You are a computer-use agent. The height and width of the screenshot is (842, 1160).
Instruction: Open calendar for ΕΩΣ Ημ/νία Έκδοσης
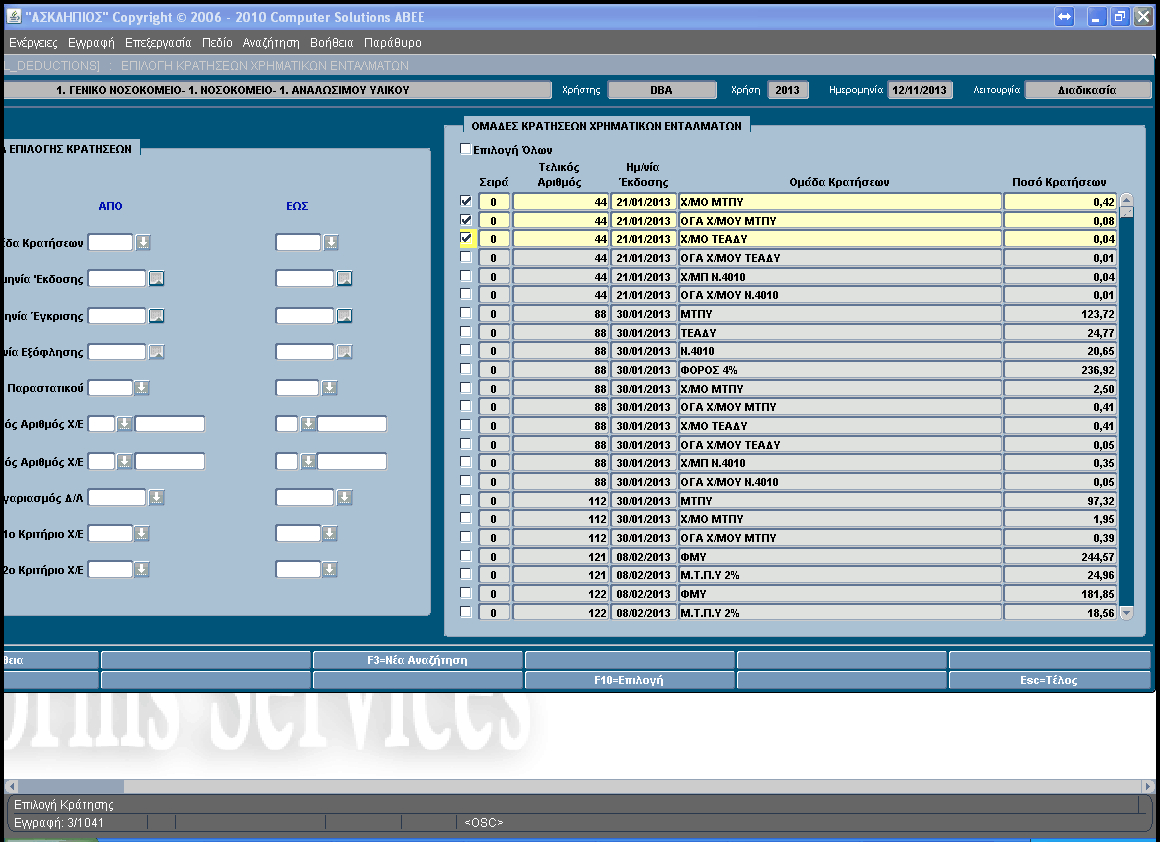point(344,278)
